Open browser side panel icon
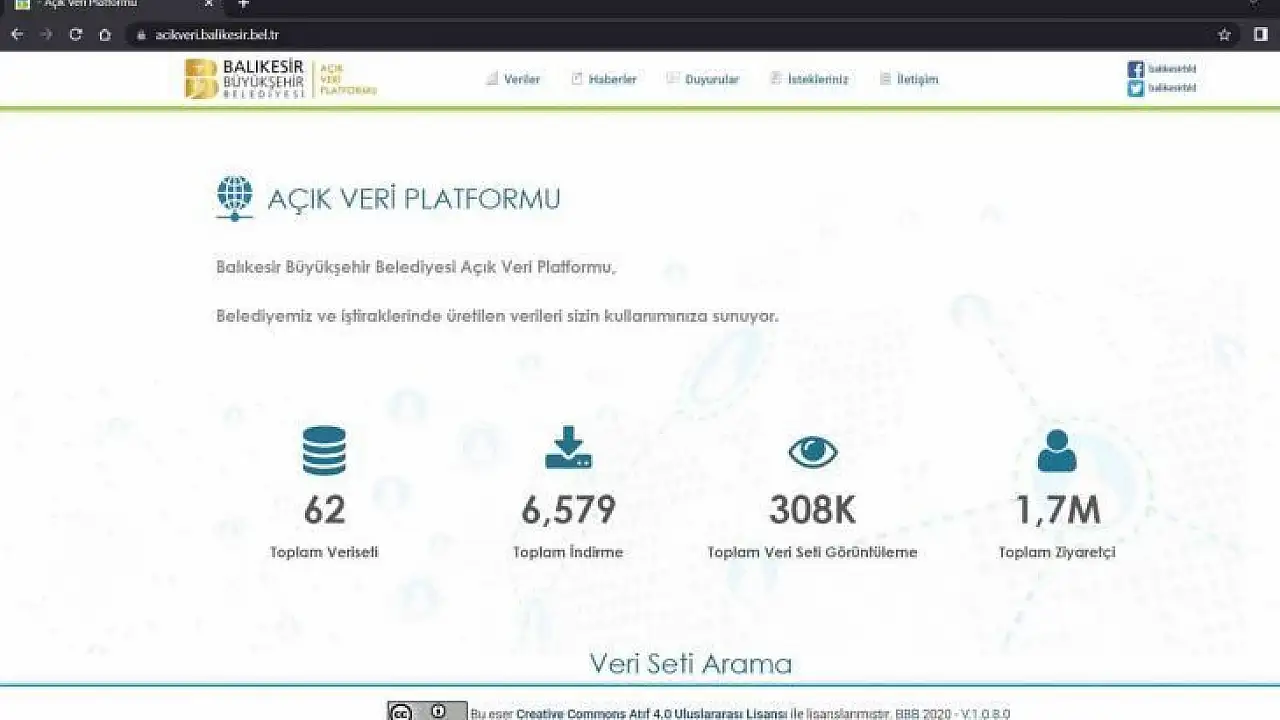Viewport: 1280px width, 720px height. tap(1260, 34)
